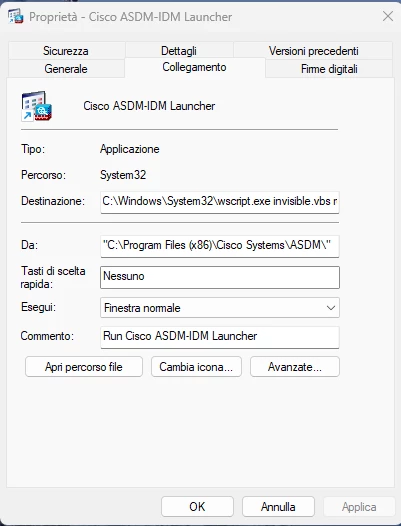
Task: Switch to the Sicurezza tab
Action: click(x=66, y=51)
